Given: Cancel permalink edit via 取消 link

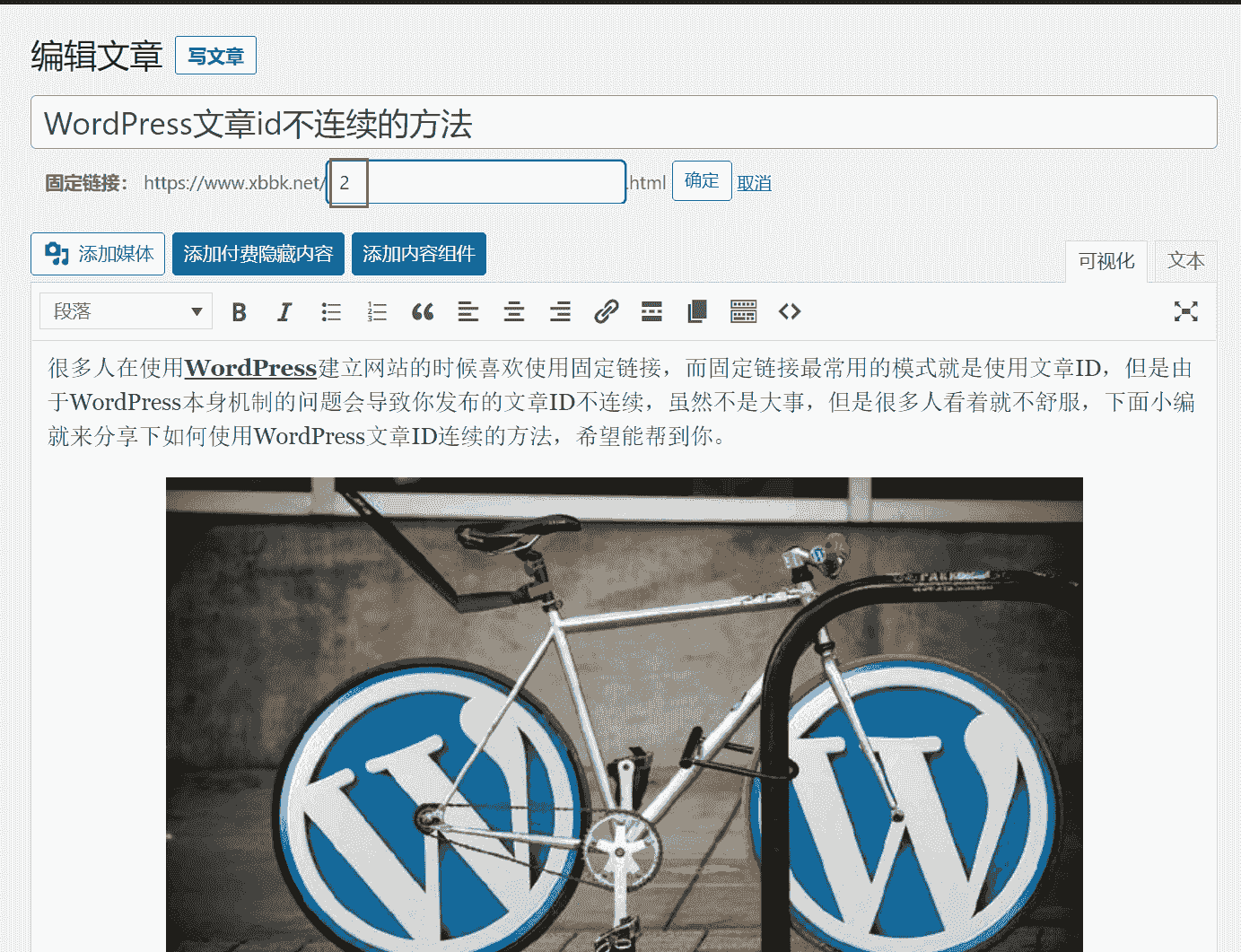Looking at the screenshot, I should click(754, 183).
